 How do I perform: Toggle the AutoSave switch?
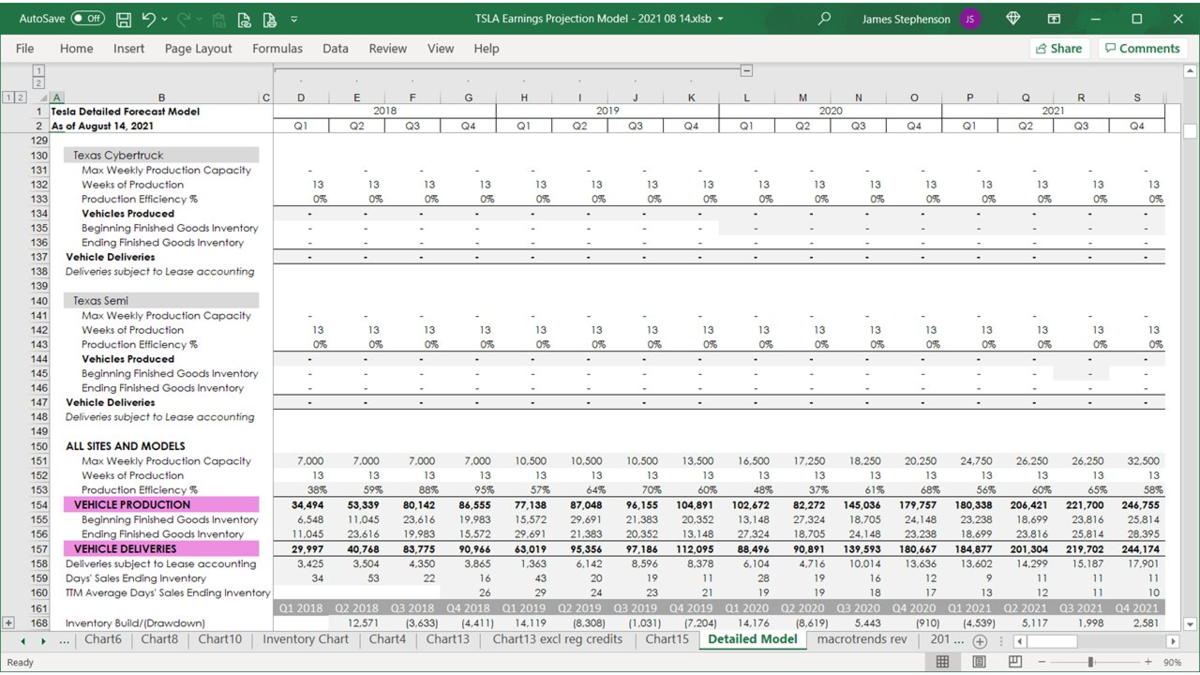point(88,19)
